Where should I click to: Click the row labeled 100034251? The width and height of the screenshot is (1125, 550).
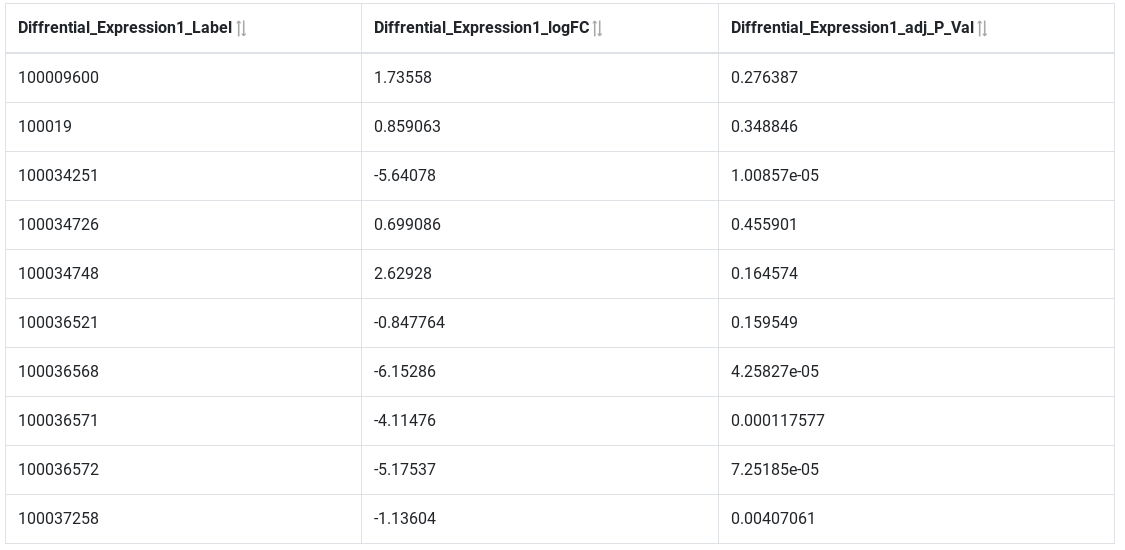click(560, 176)
